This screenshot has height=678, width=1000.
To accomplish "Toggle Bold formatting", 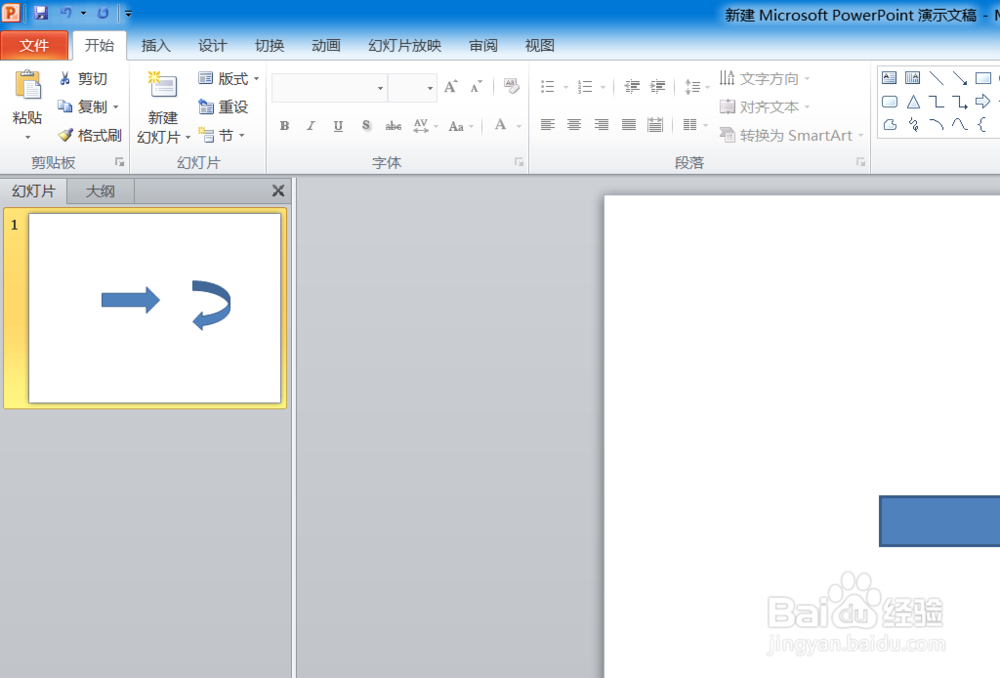I will [x=284, y=126].
